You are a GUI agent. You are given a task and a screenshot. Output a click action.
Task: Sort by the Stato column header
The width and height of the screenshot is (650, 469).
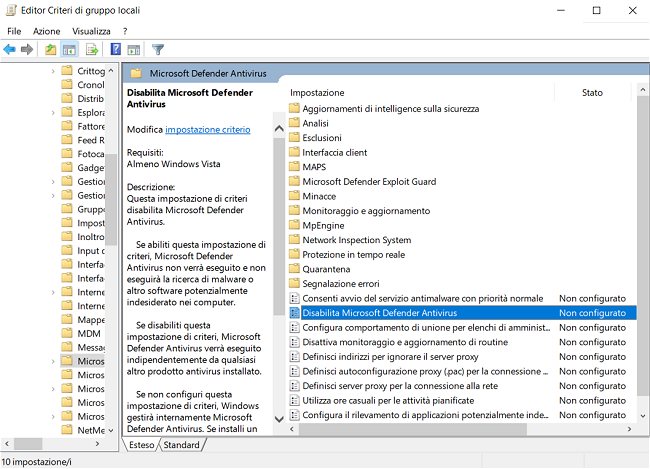(x=592, y=93)
